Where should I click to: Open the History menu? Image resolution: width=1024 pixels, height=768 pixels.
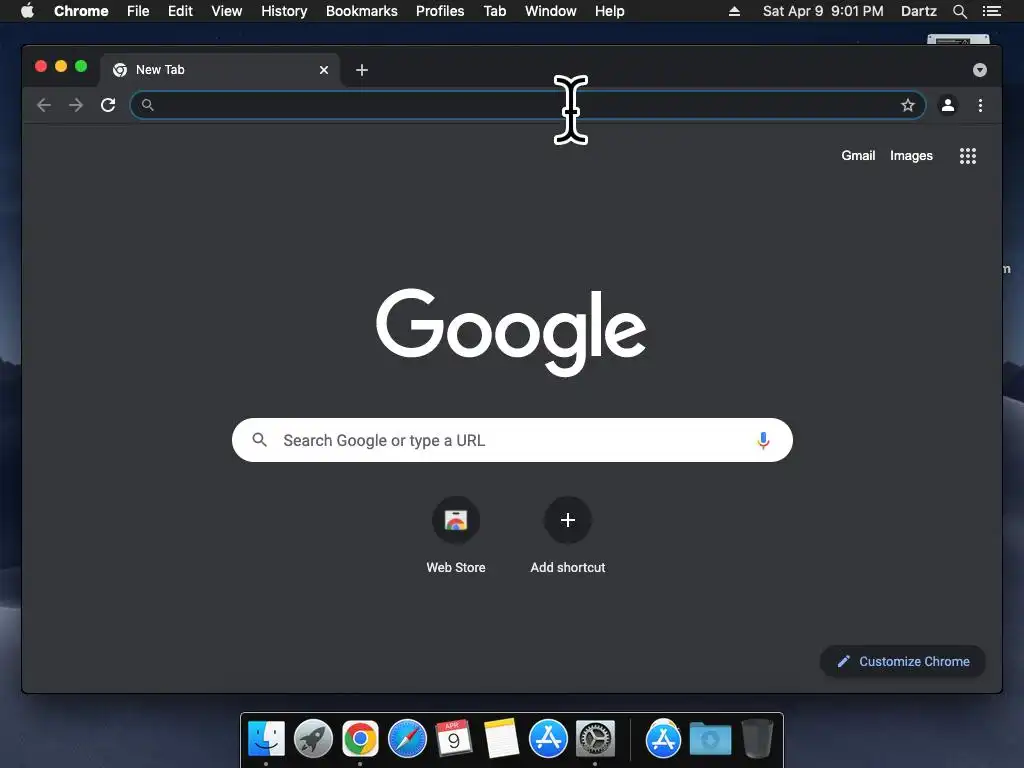click(284, 11)
